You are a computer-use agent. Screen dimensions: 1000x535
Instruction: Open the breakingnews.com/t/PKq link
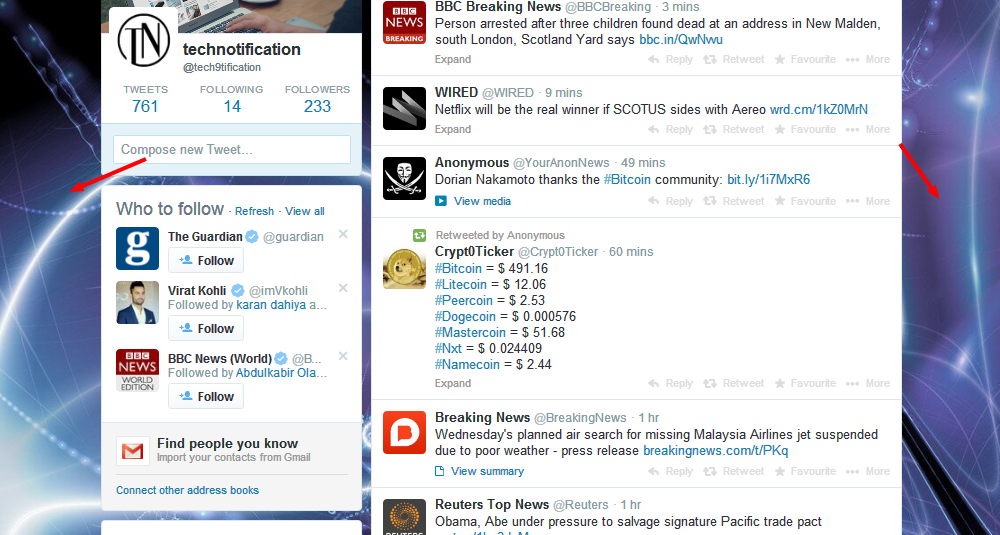716,451
